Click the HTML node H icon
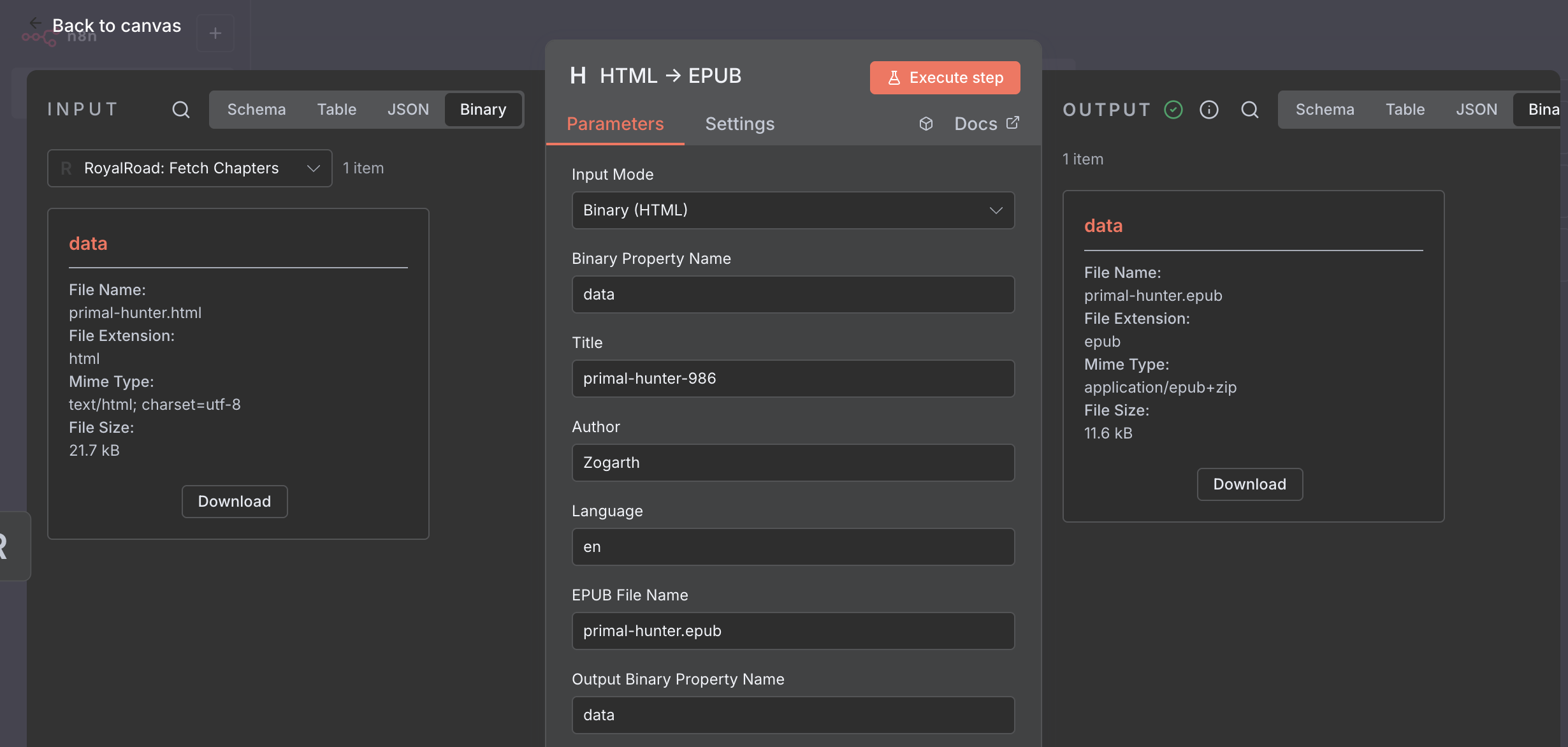 pyautogui.click(x=578, y=76)
